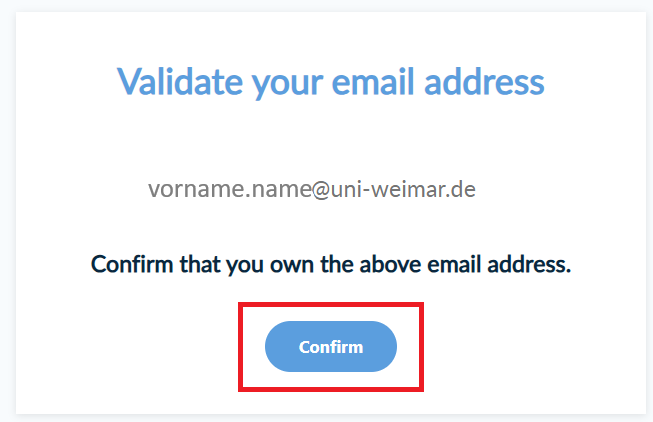The height and width of the screenshot is (422, 653).
Task: Click the "Validate your email address" heading
Action: click(331, 80)
